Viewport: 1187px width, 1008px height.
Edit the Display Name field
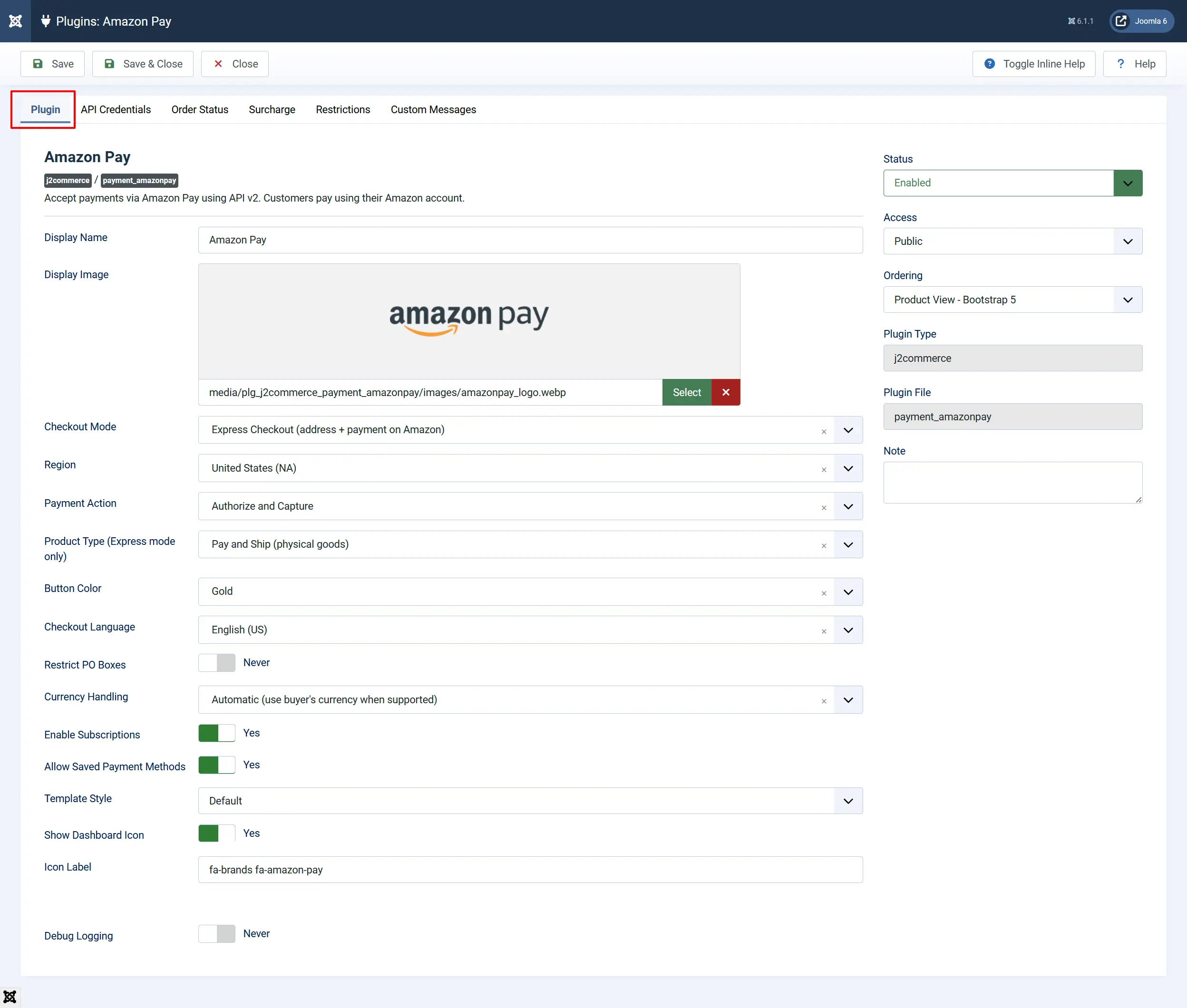click(530, 240)
